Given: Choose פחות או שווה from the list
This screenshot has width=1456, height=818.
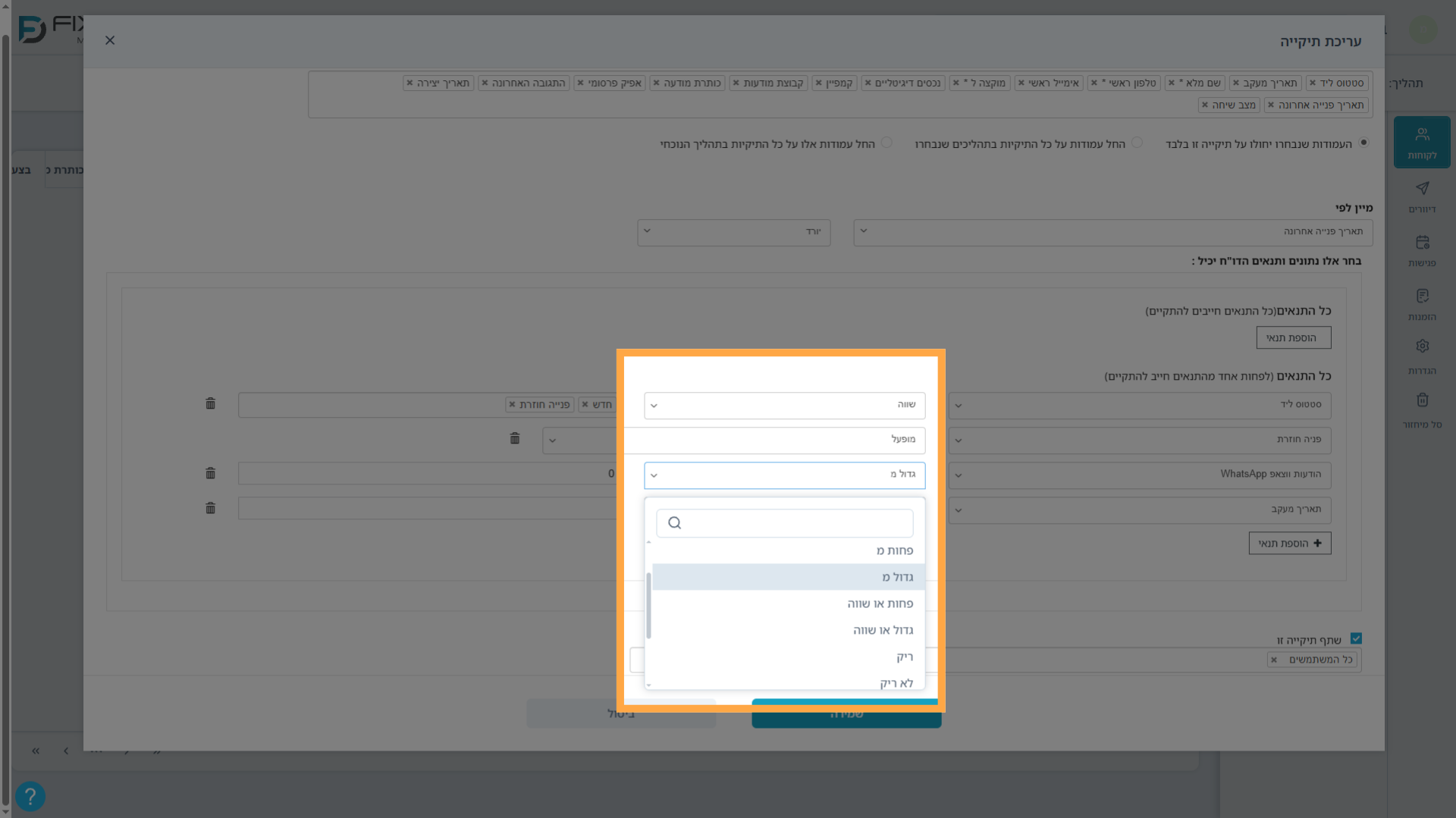Looking at the screenshot, I should [x=789, y=603].
